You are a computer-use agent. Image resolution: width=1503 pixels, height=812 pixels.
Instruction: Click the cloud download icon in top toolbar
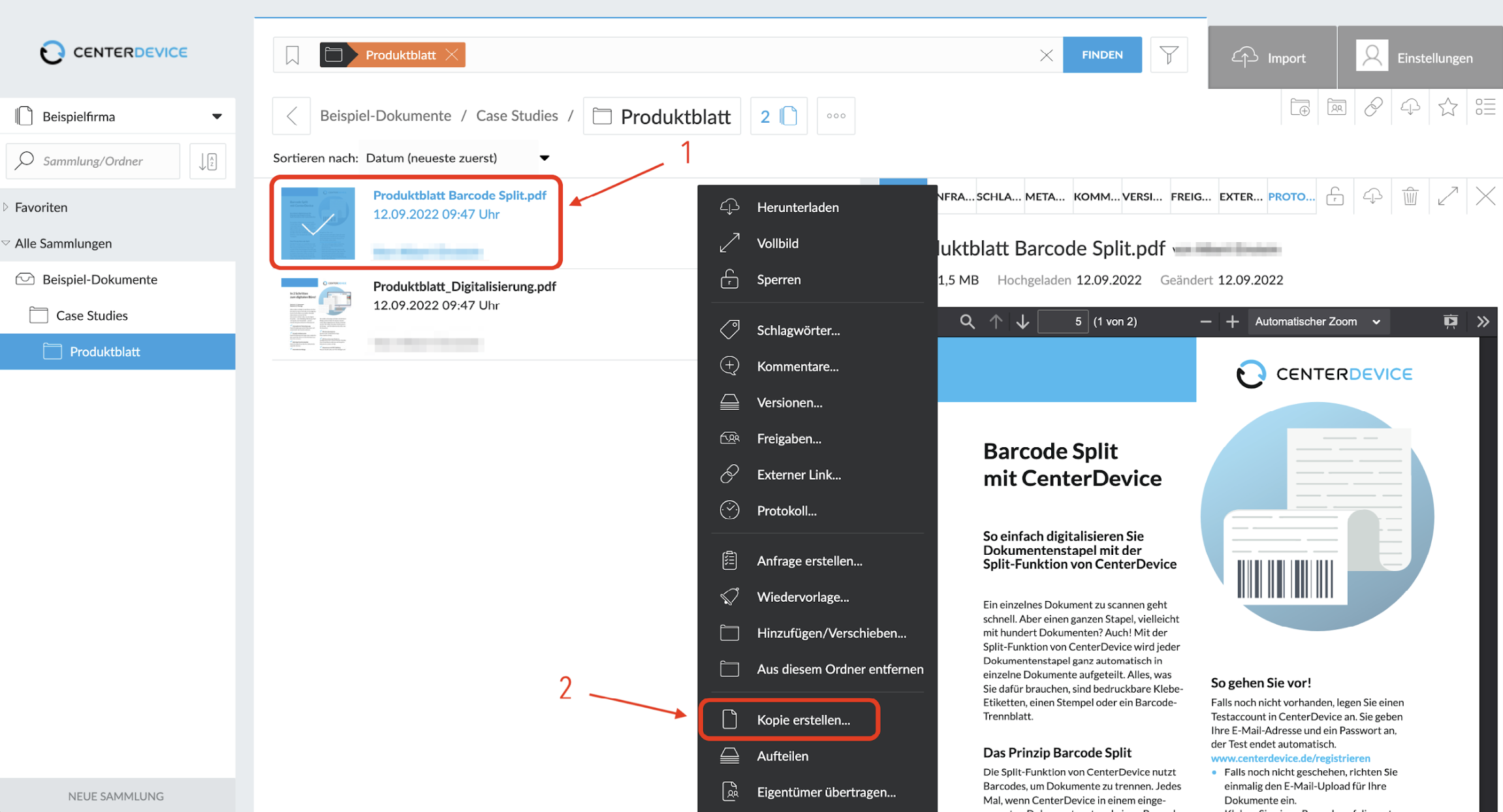(x=1410, y=107)
